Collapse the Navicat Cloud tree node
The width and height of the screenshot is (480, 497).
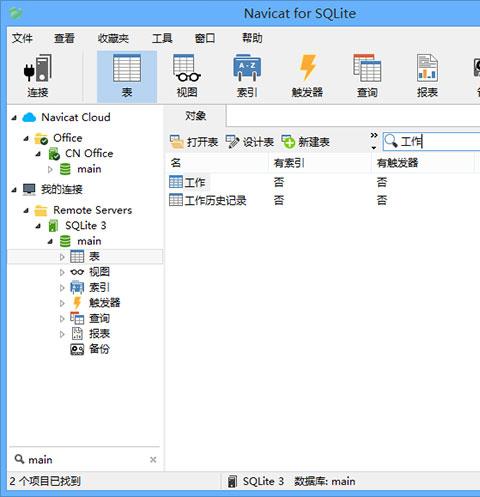[x=14, y=118]
